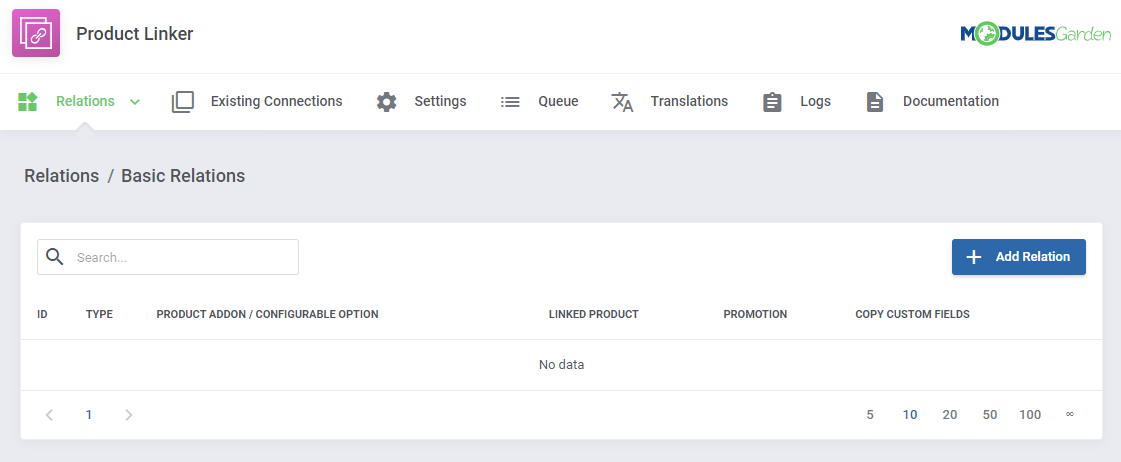Viewport: 1121px width, 462px height.
Task: Click the Add Relation button
Action: point(1019,257)
